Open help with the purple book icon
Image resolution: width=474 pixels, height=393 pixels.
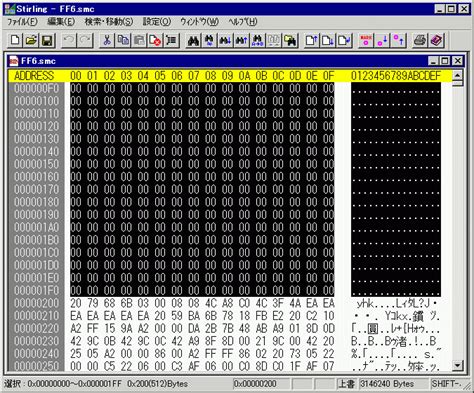436,40
